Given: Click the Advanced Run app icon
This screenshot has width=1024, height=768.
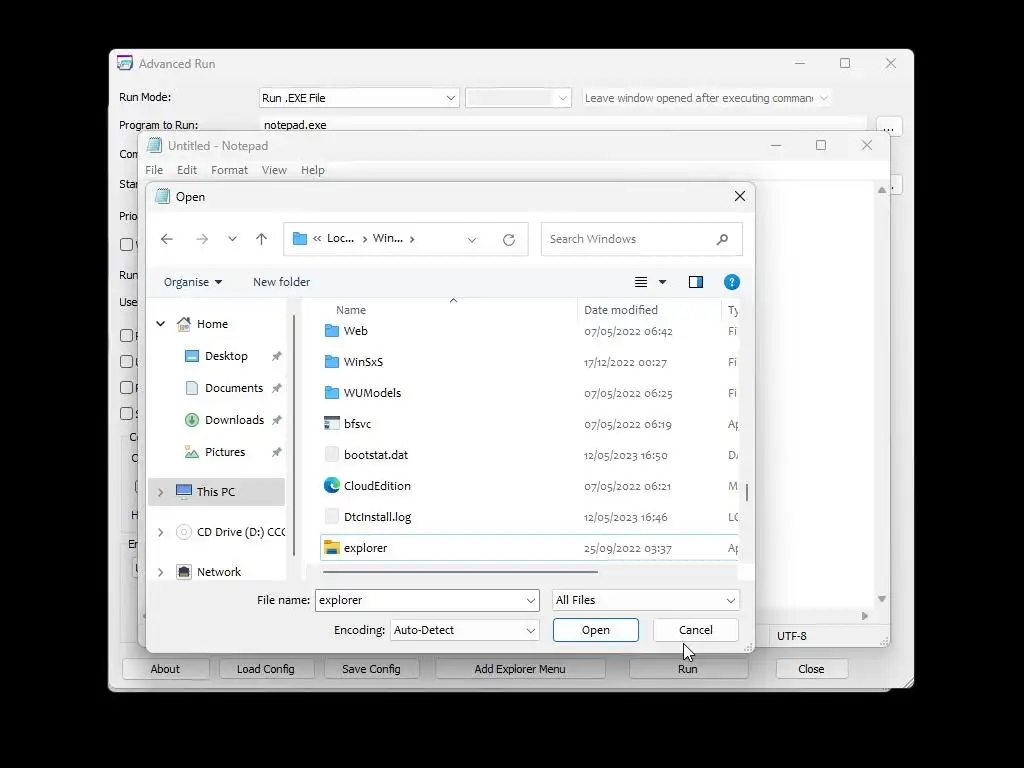Looking at the screenshot, I should coord(125,63).
